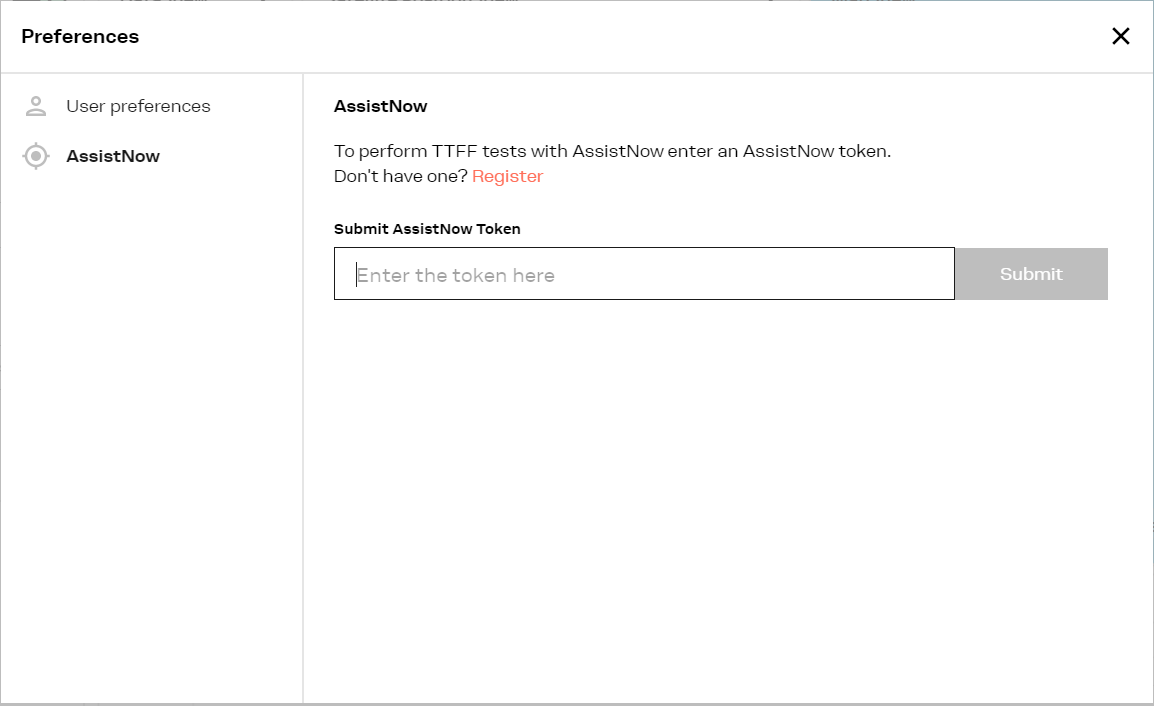Click the Submit token button

1031,274
